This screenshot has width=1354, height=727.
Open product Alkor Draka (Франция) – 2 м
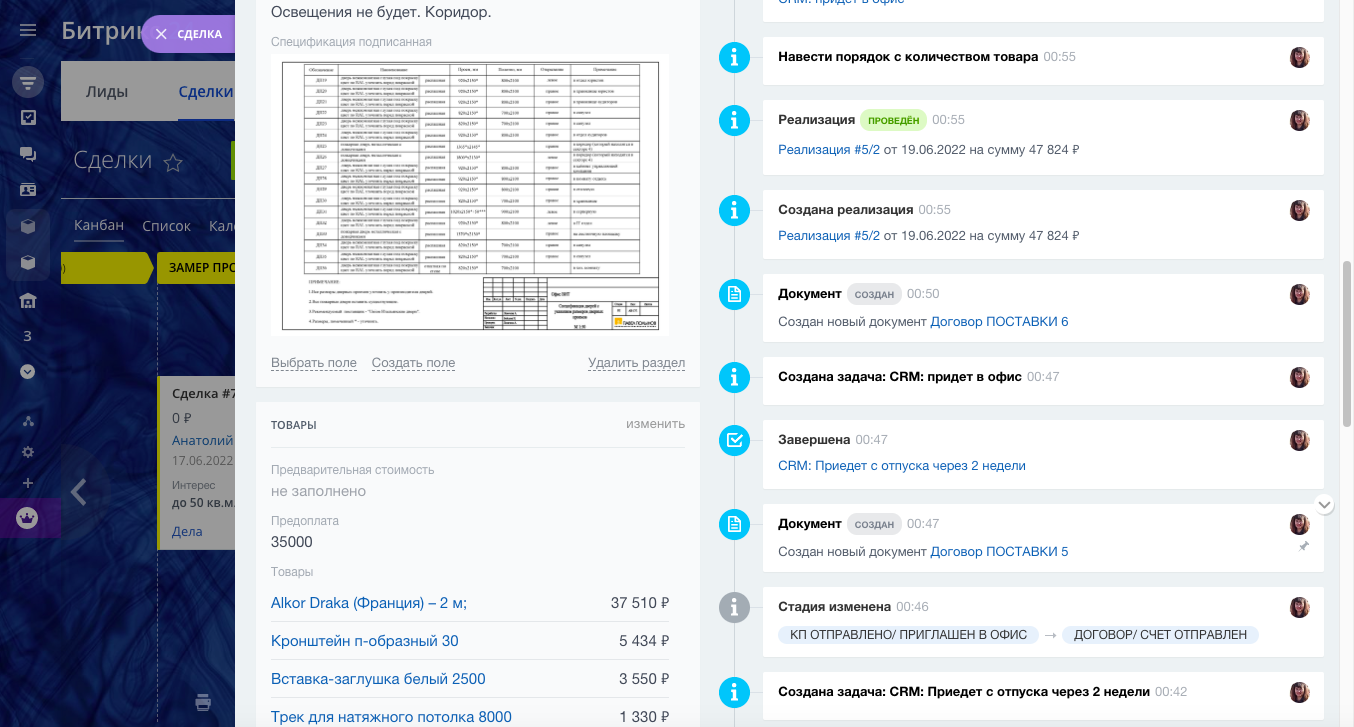(x=369, y=603)
